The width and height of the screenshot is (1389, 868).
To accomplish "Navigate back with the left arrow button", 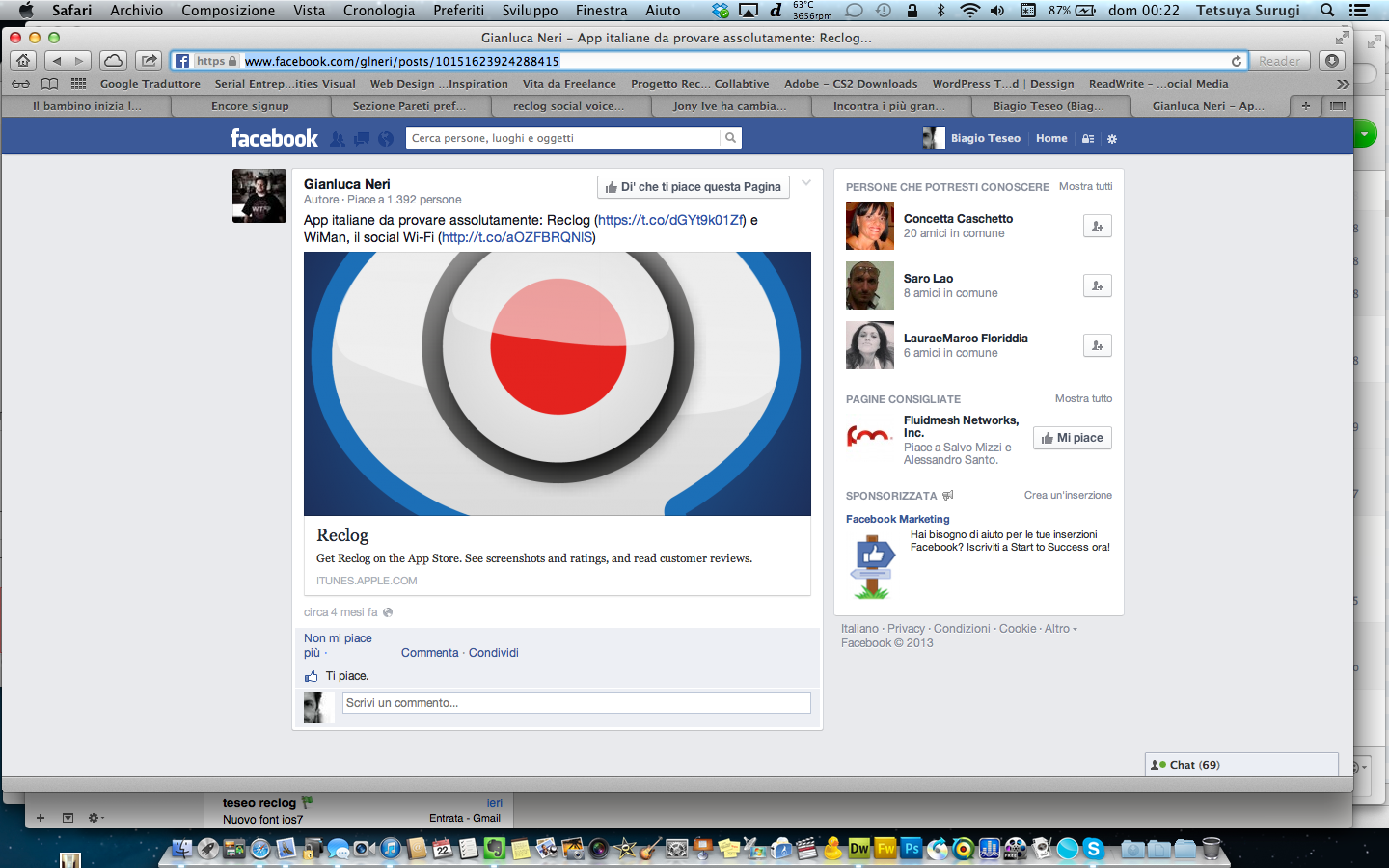I will [56, 61].
